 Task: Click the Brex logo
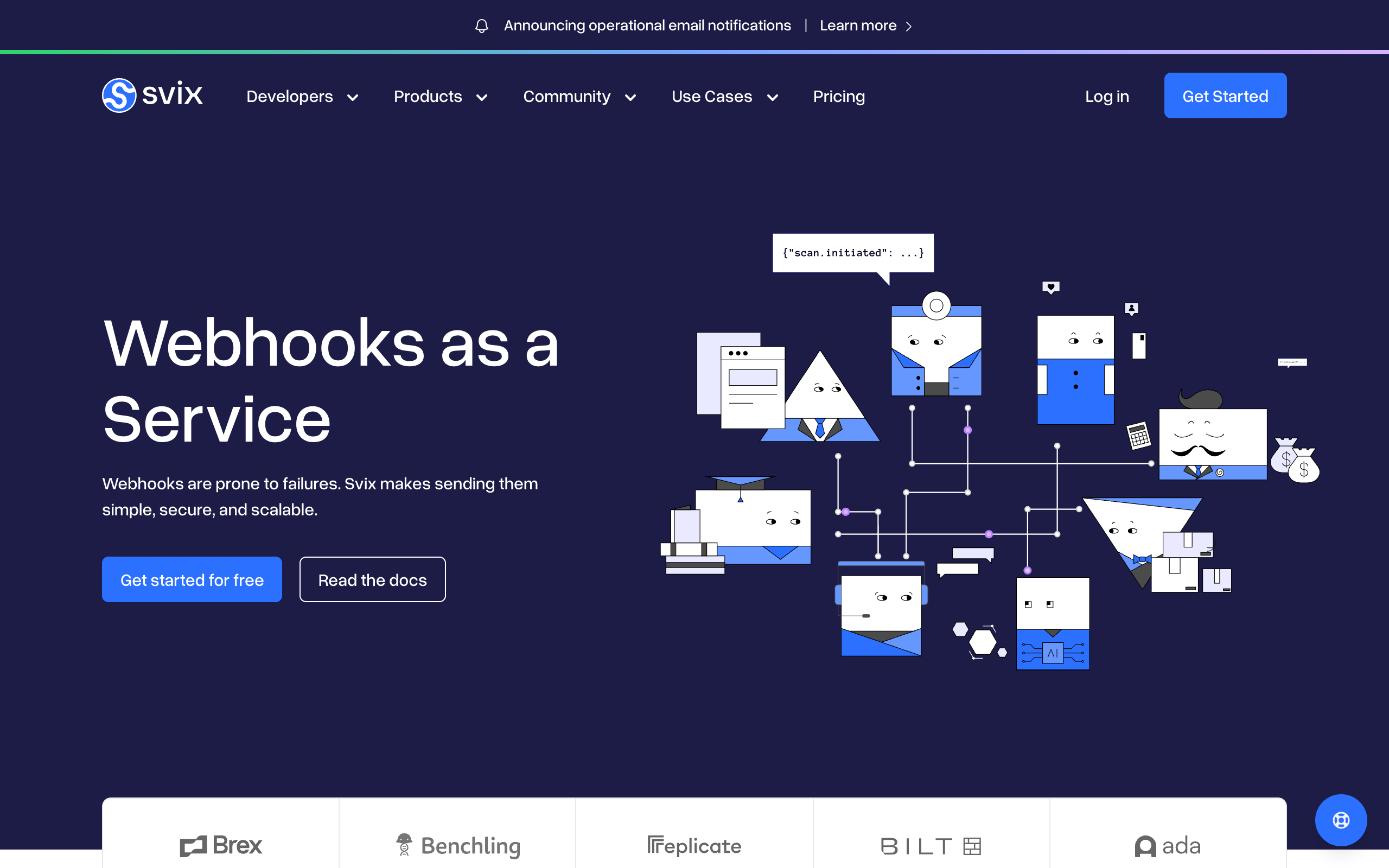pyautogui.click(x=221, y=846)
